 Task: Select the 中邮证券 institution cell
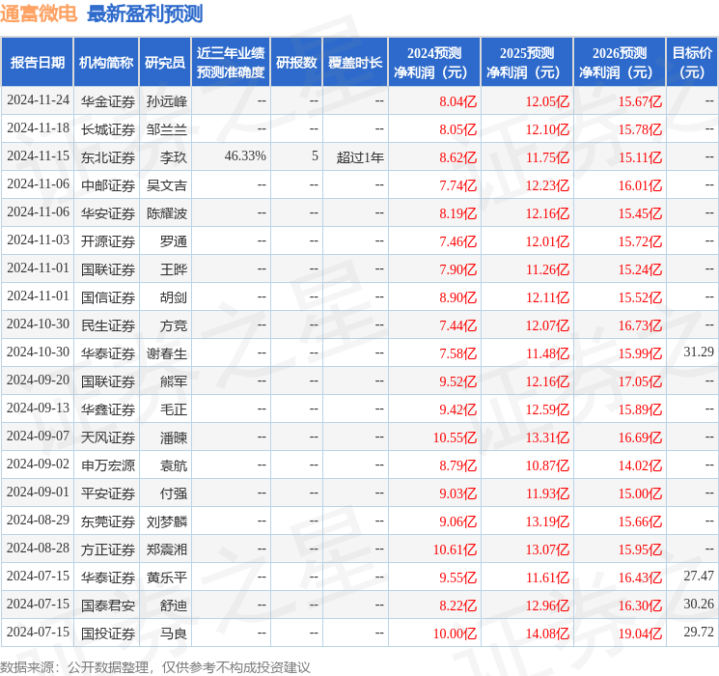pyautogui.click(x=108, y=185)
